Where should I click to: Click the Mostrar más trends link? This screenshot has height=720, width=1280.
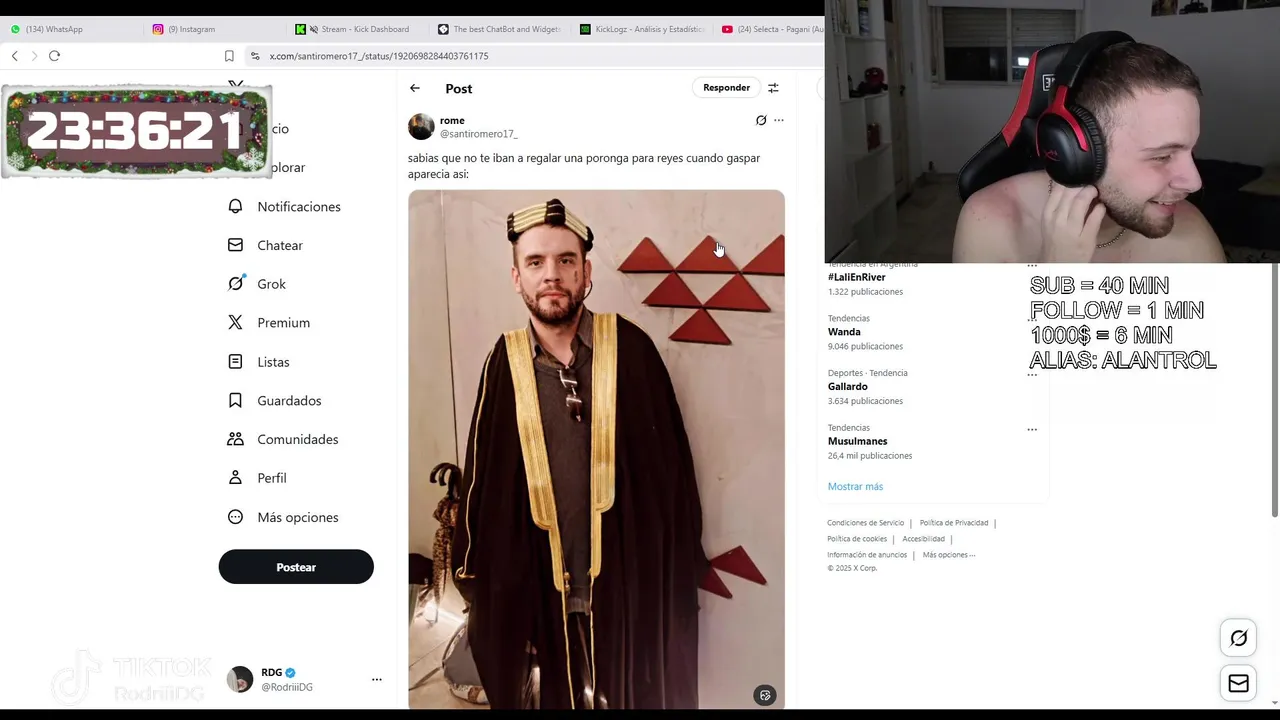point(855,486)
